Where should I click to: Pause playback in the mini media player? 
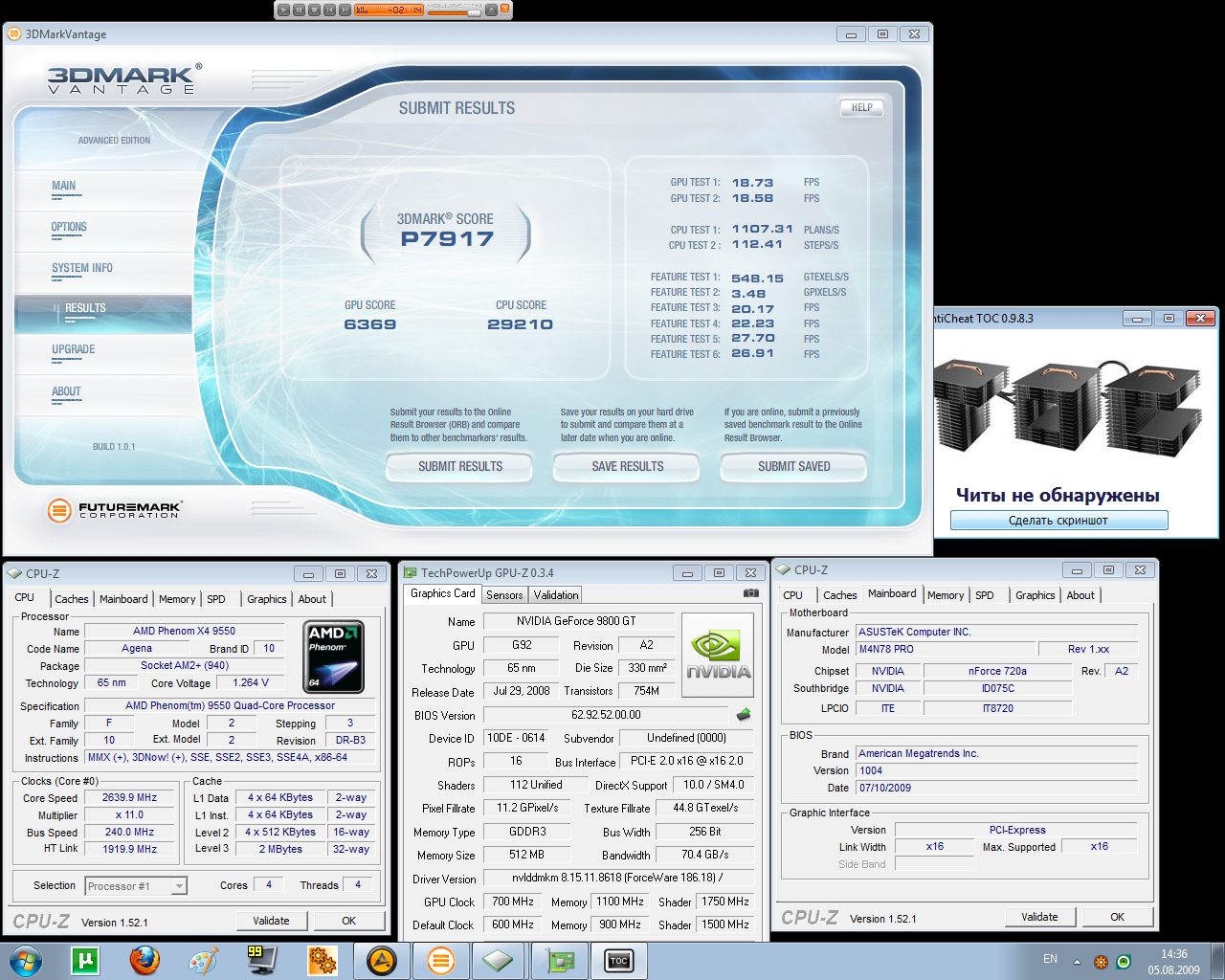point(299,10)
